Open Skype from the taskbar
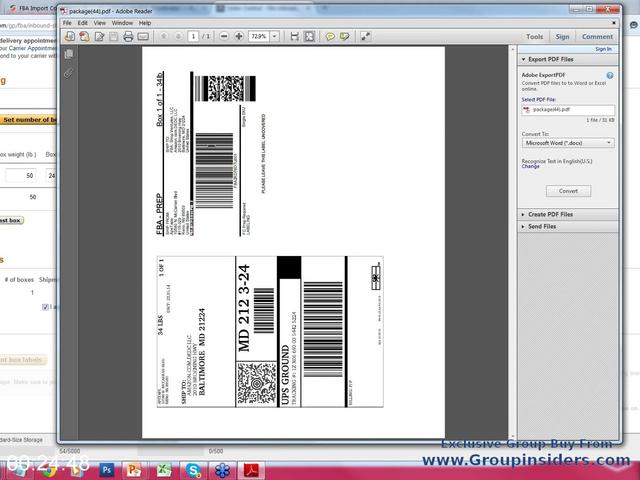The height and width of the screenshot is (480, 640). pyautogui.click(x=193, y=470)
